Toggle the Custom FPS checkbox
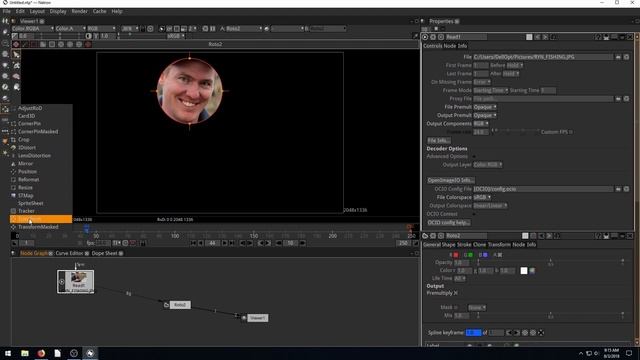Viewport: 640px width, 360px height. [571, 132]
